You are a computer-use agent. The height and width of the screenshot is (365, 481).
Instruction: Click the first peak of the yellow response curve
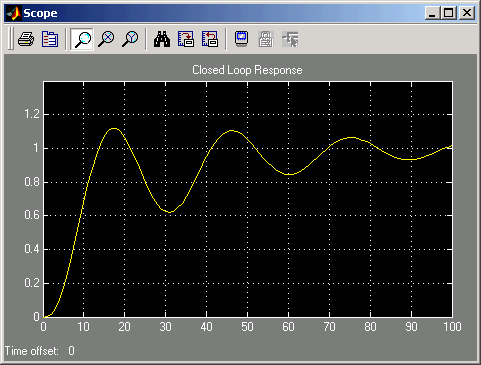114,128
